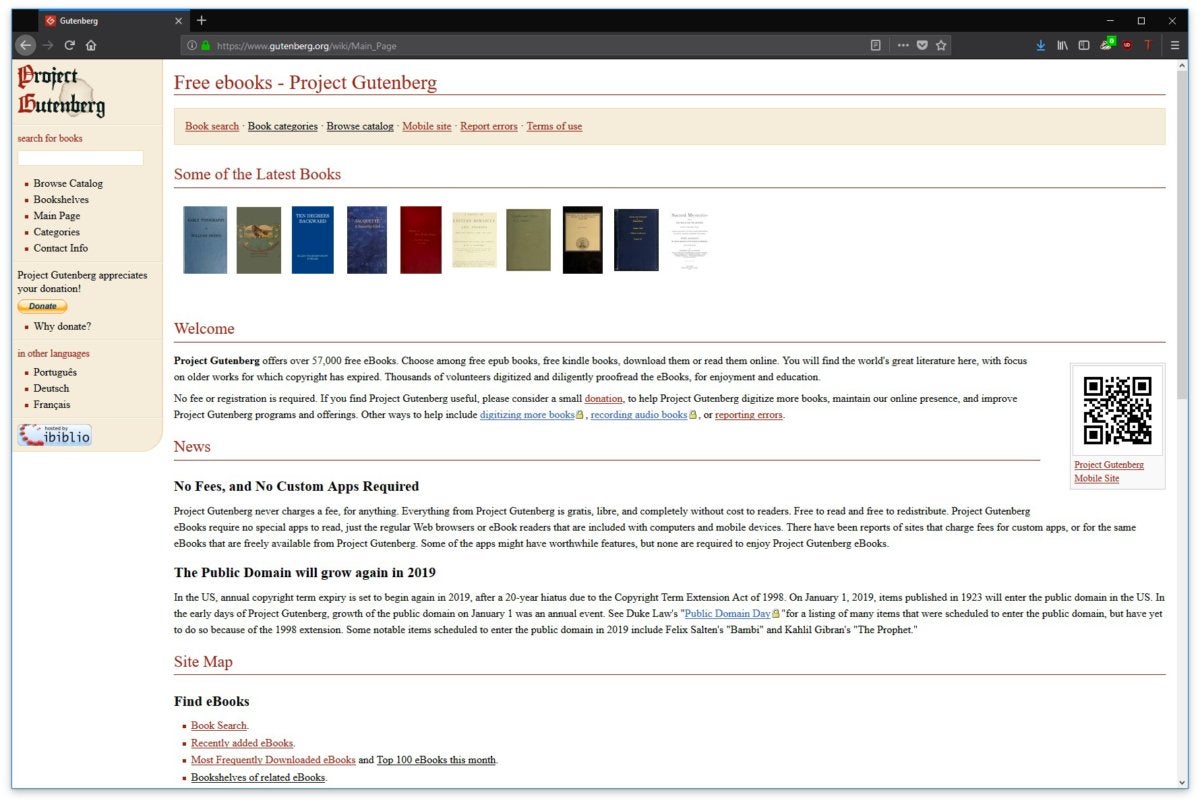
Task: Click Terms of use in the top navigation
Action: (554, 127)
